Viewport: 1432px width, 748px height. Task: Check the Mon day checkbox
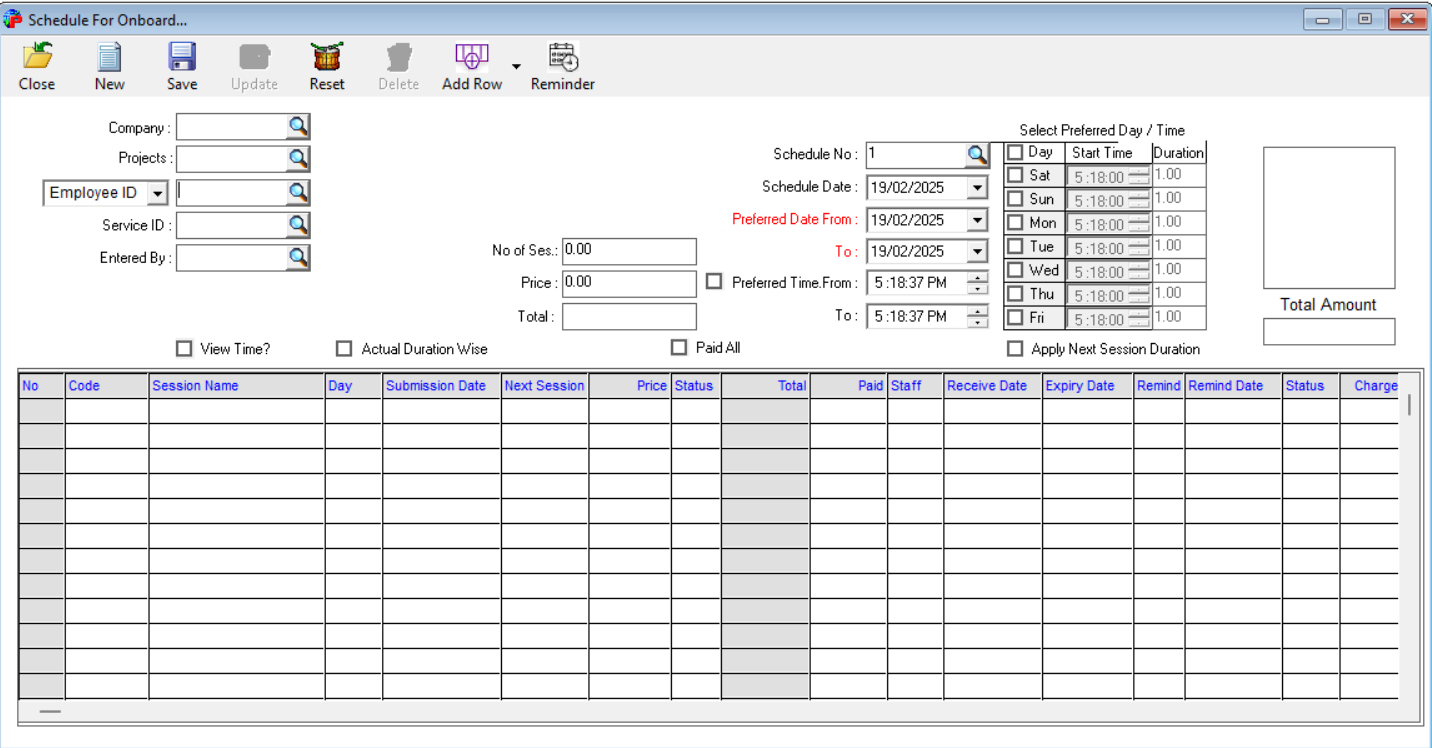pyautogui.click(x=1015, y=223)
